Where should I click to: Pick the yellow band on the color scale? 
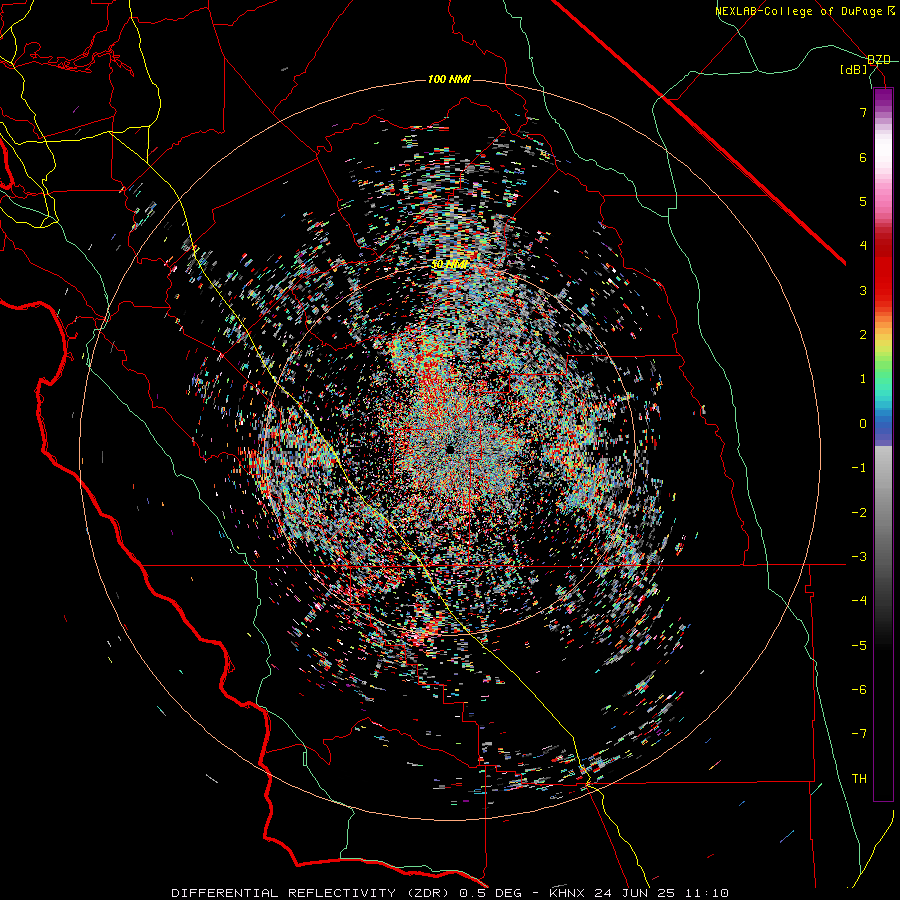pos(883,343)
